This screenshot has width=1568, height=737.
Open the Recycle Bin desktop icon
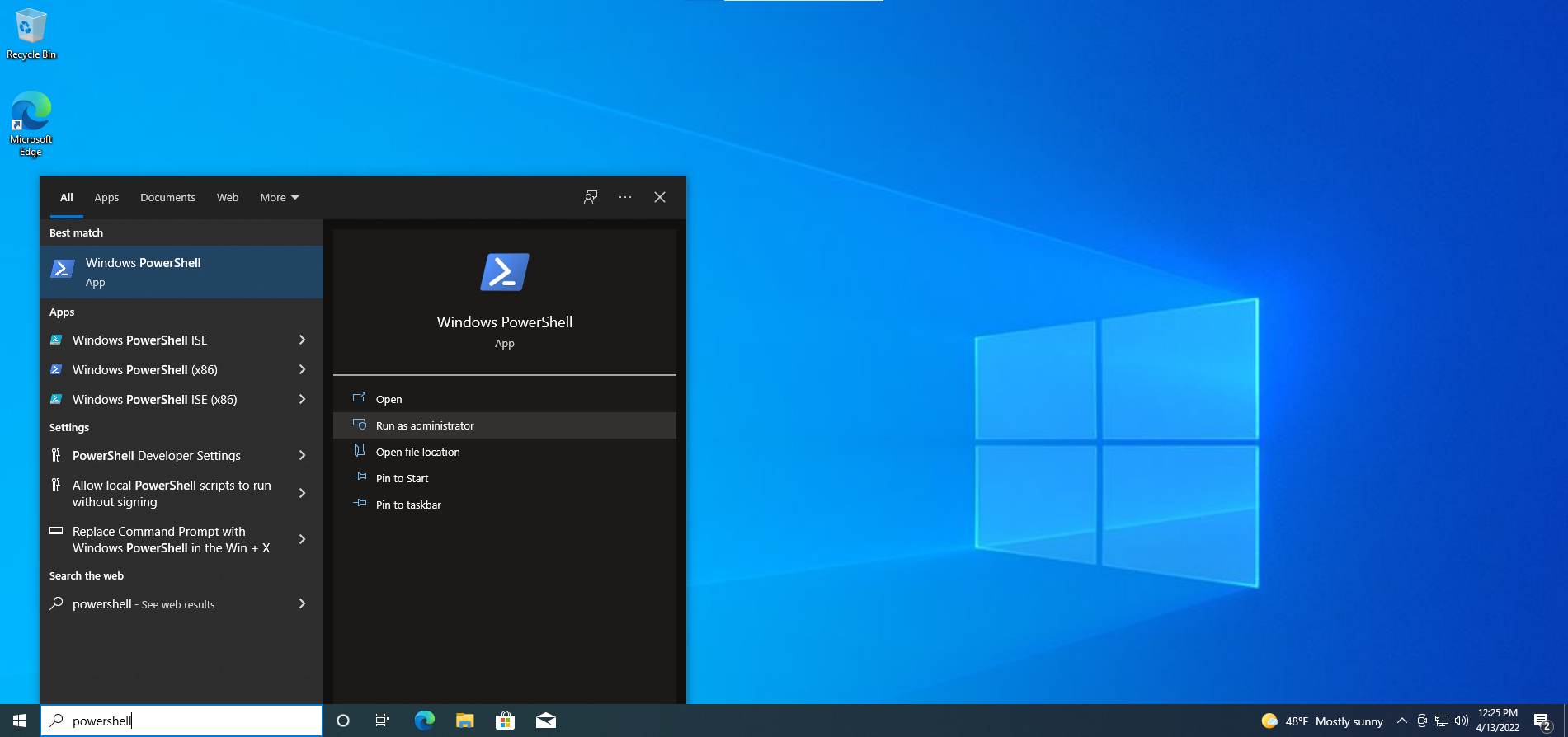coord(31,33)
